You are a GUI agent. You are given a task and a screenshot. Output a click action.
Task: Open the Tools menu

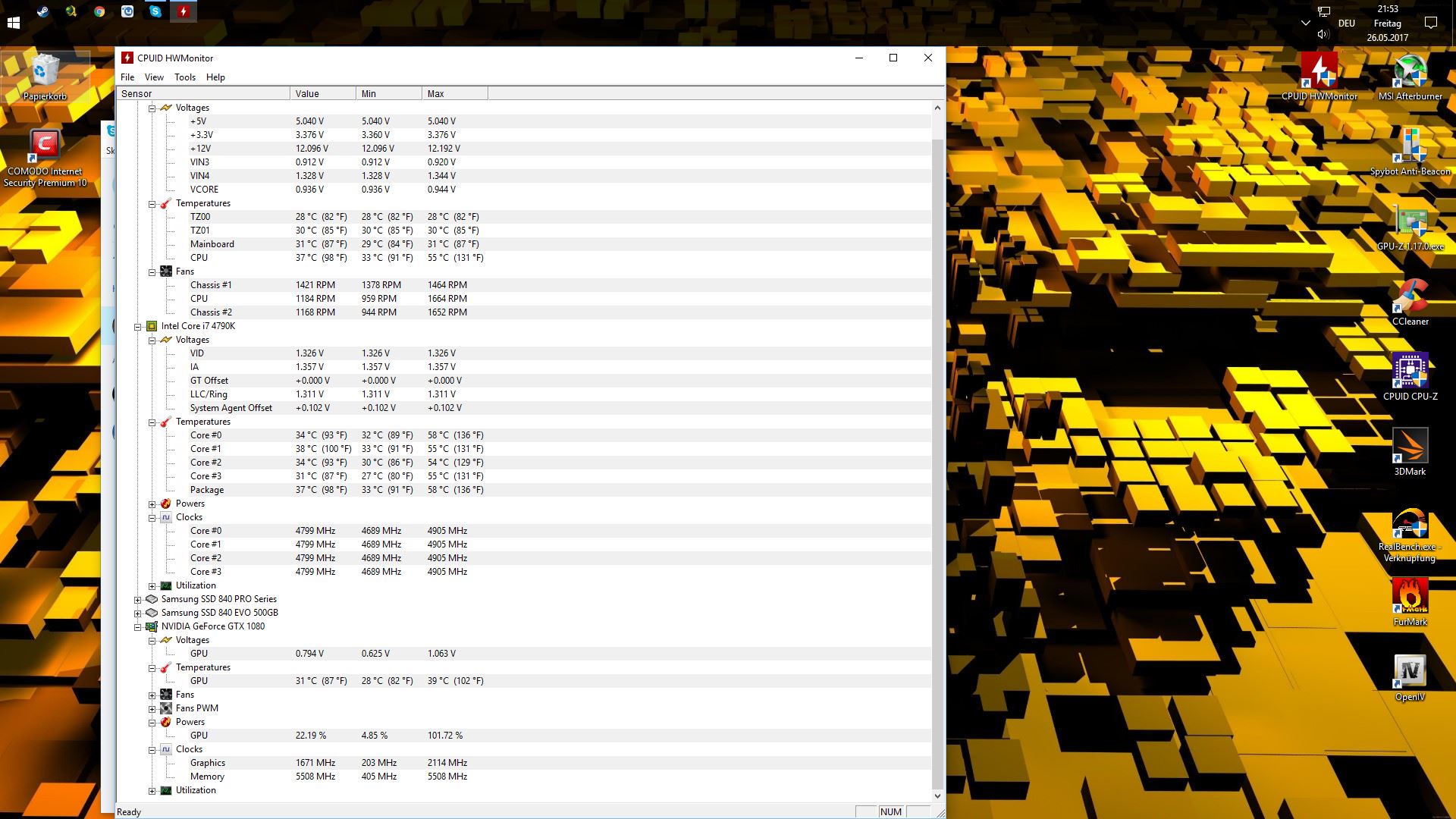184,77
